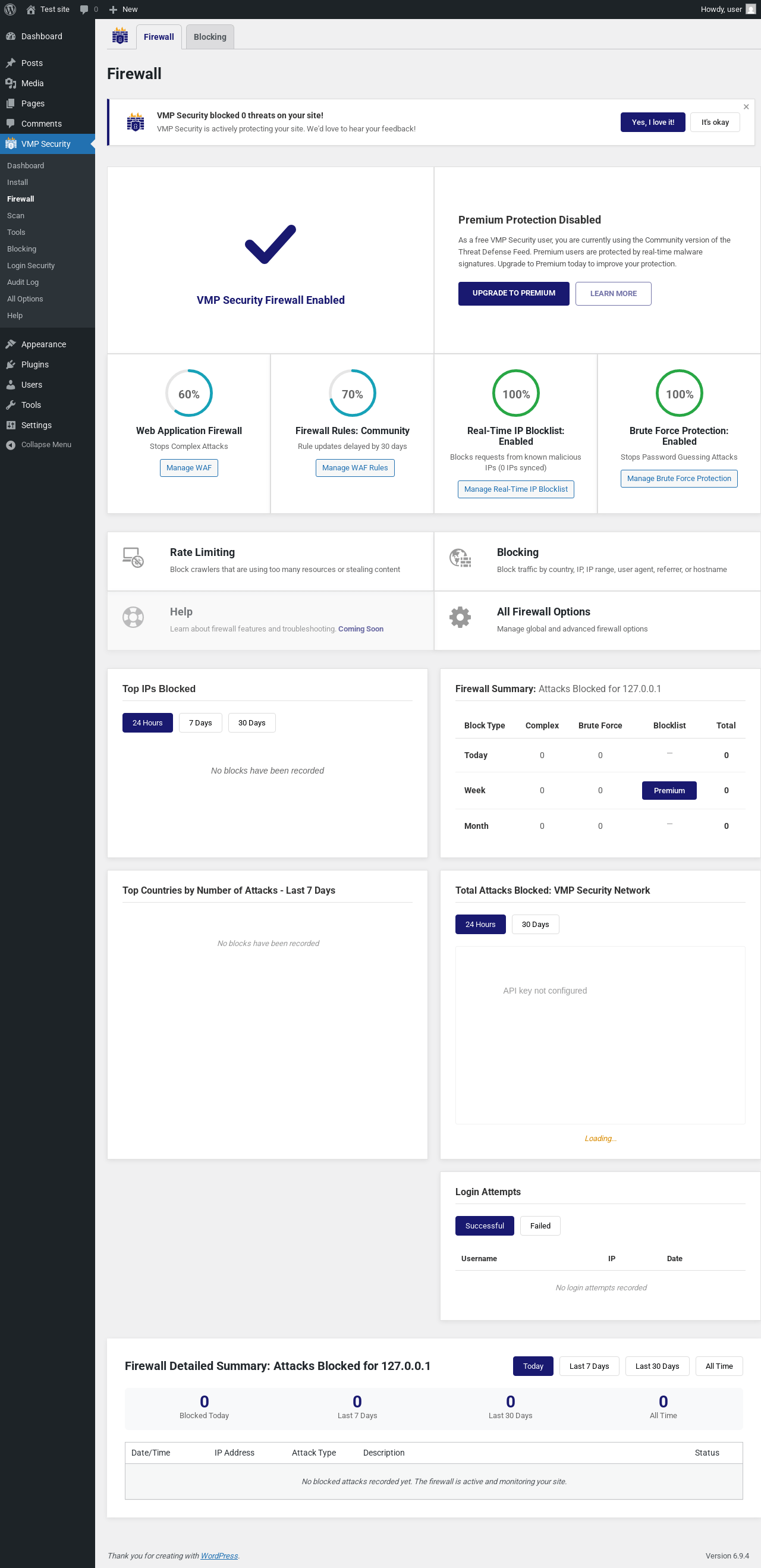Open the Scan submenu item

pos(16,215)
